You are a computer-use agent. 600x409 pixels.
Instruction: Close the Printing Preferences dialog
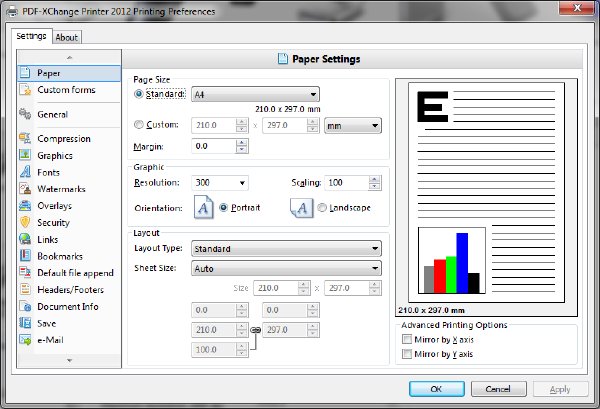point(577,8)
